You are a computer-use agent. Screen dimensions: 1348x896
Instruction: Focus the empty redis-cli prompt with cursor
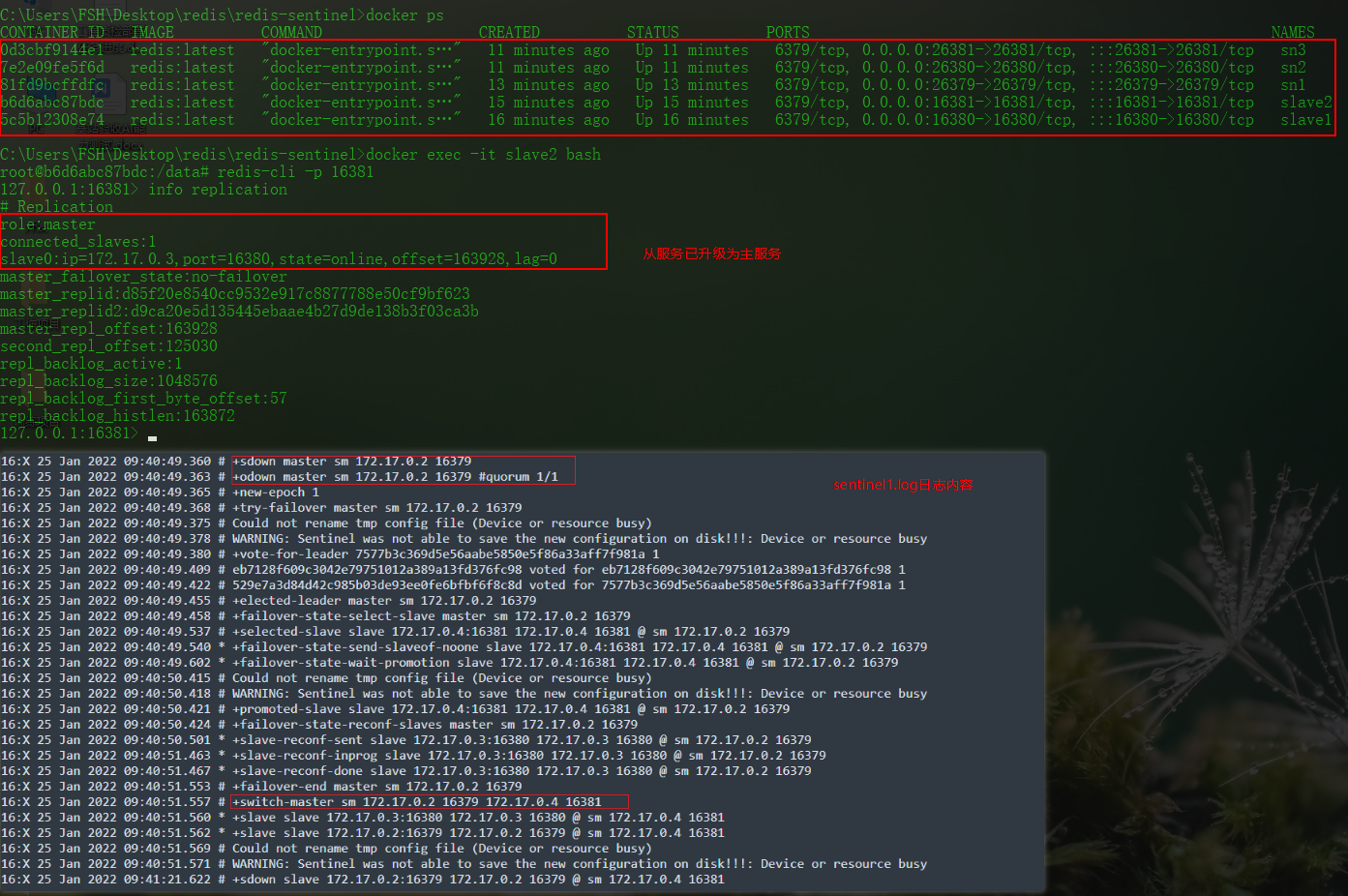pyautogui.click(x=78, y=433)
